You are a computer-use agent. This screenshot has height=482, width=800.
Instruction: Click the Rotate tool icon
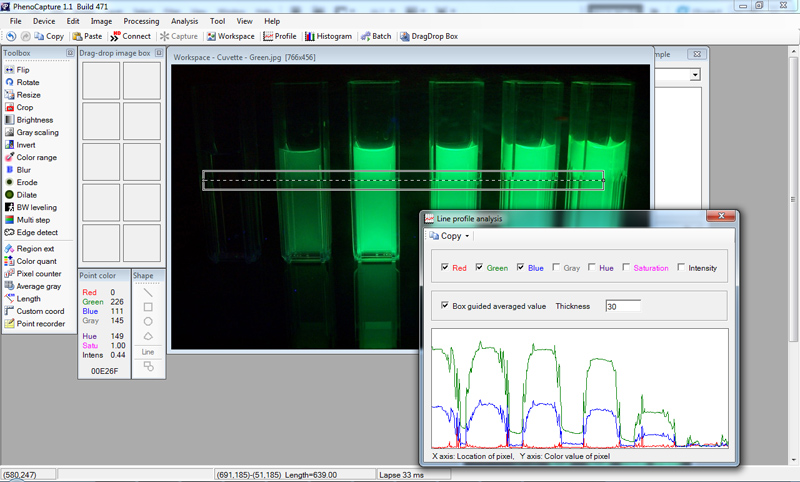(x=10, y=82)
